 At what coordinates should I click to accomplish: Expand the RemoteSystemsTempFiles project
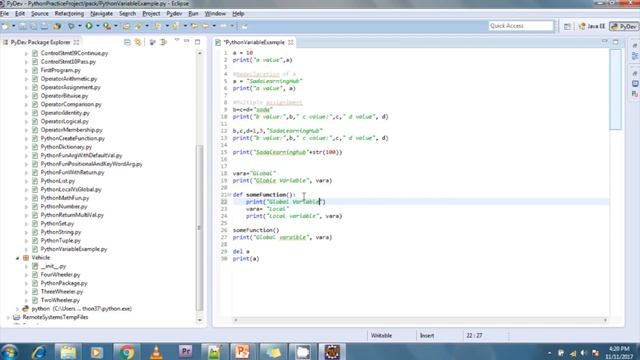click(x=9, y=317)
